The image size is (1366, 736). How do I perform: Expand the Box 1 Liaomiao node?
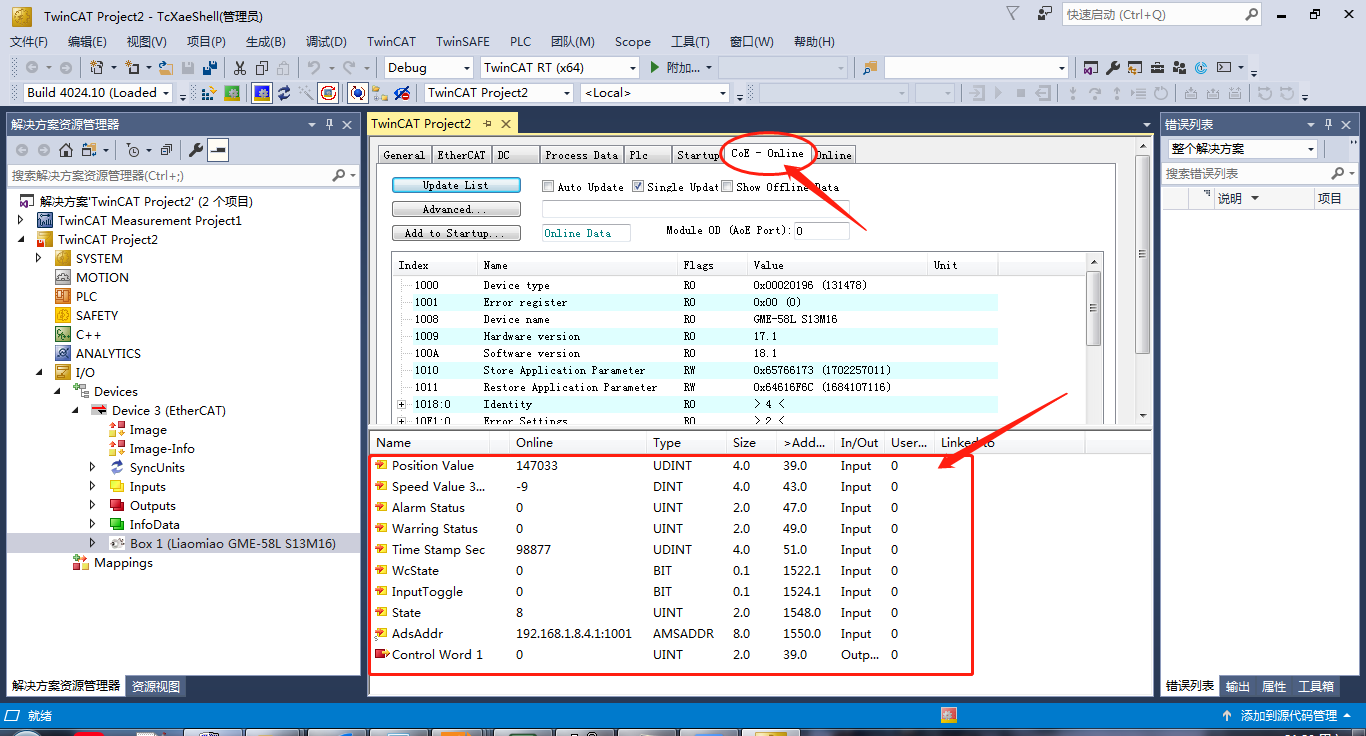coord(94,543)
